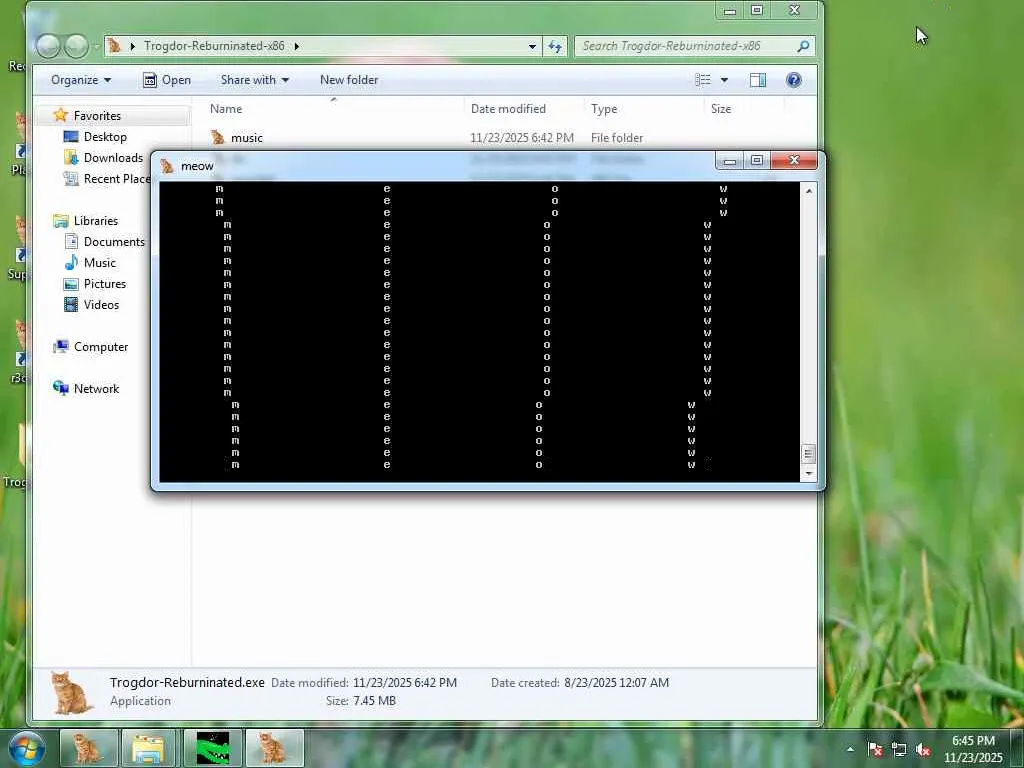Click first cat icon in taskbar

[x=89, y=748]
